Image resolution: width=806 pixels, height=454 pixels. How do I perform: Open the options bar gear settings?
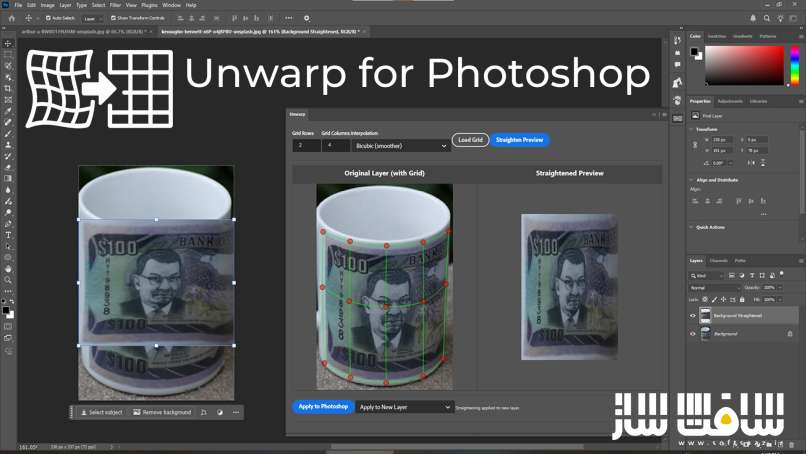tap(306, 18)
